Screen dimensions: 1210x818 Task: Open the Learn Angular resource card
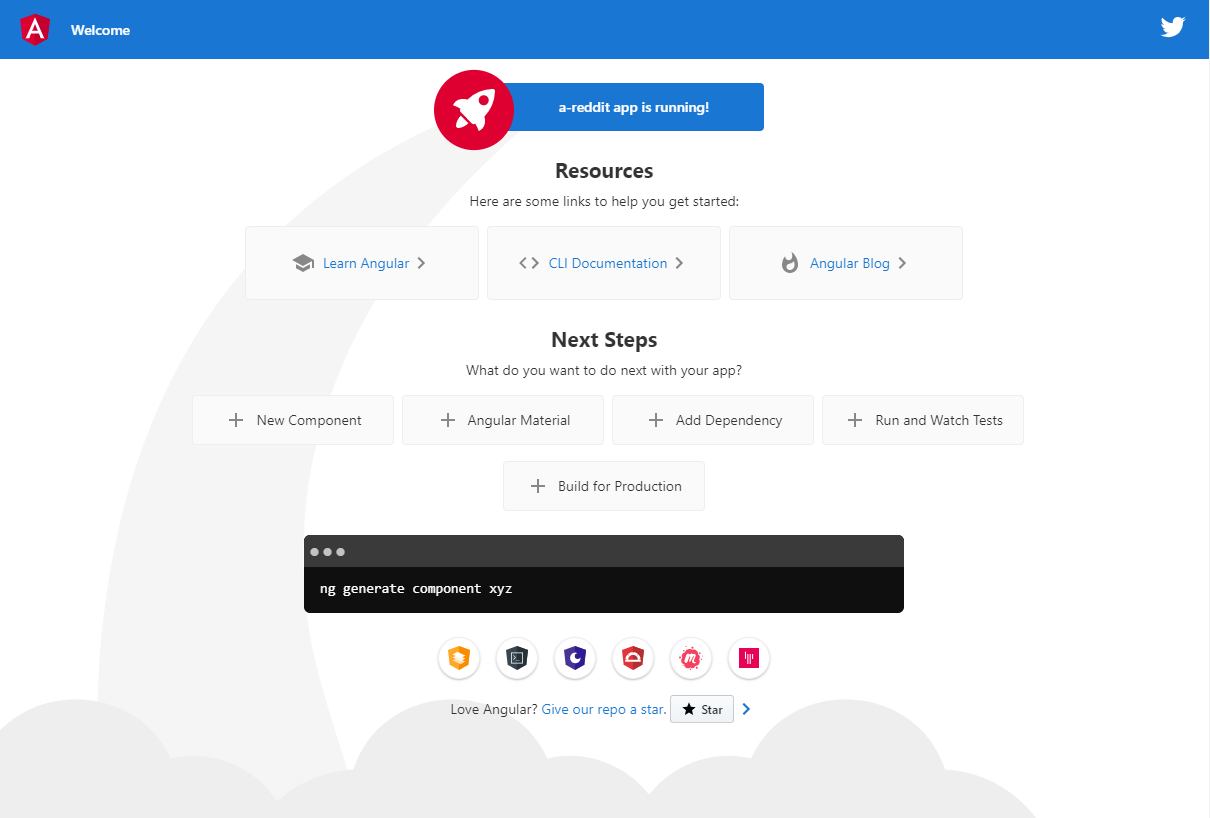pyautogui.click(x=362, y=263)
